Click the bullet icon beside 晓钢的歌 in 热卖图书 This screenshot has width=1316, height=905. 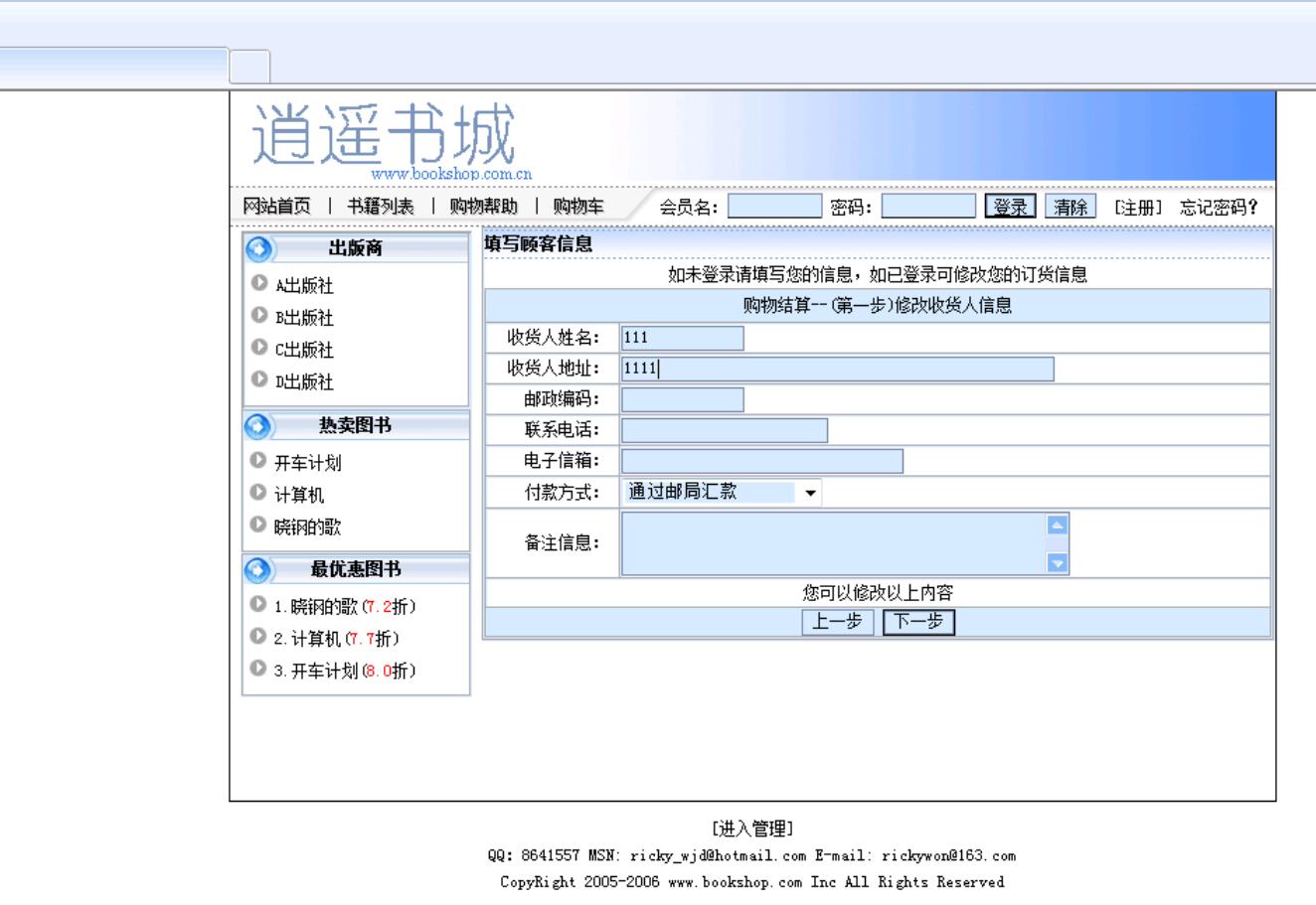tap(259, 524)
